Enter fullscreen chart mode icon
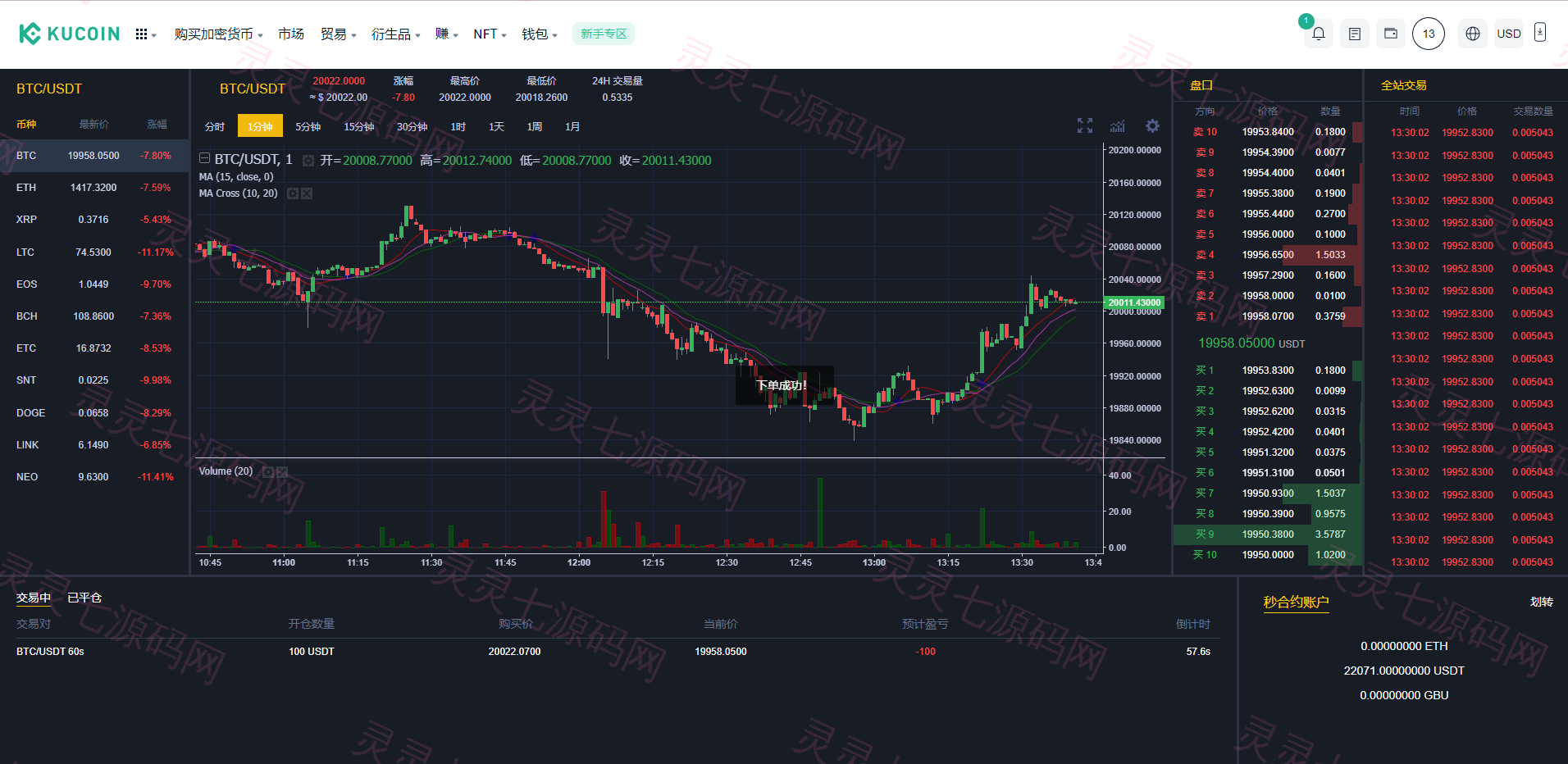Viewport: 1568px width, 764px height. (1085, 125)
